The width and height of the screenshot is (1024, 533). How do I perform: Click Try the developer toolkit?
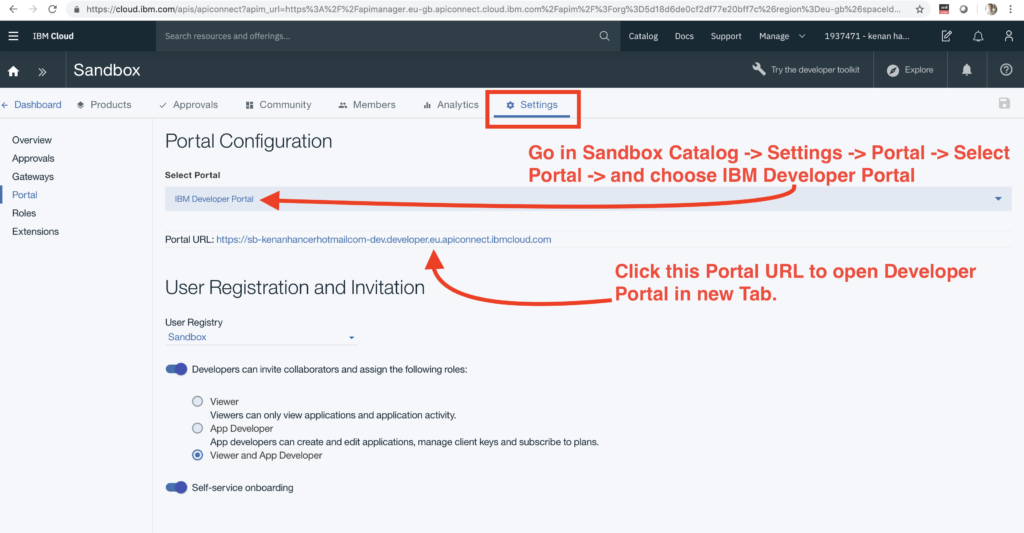click(806, 69)
